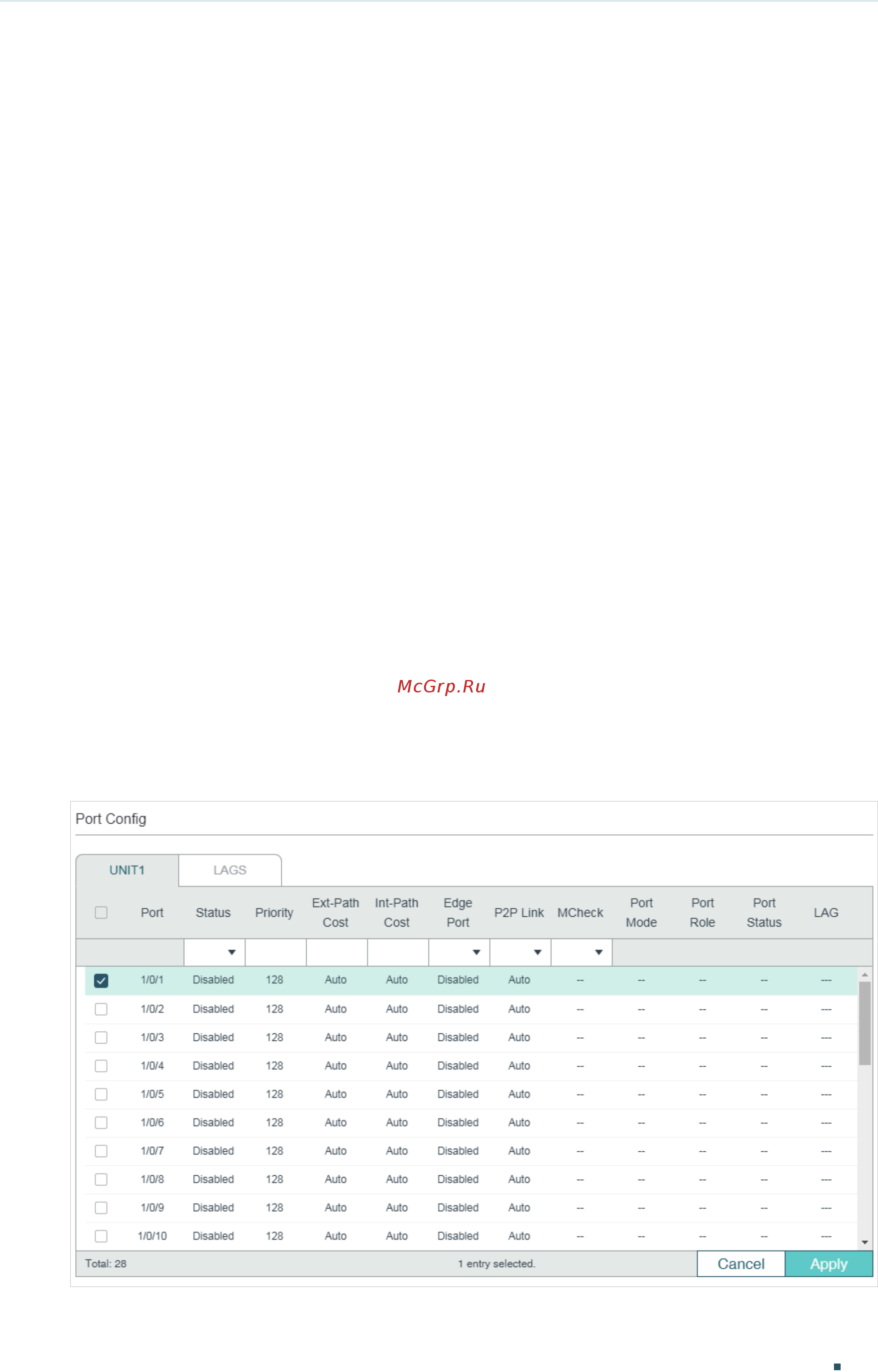Click Status cell Disabled for port 1/0/2
This screenshot has width=878, height=1372.
pos(213,1009)
